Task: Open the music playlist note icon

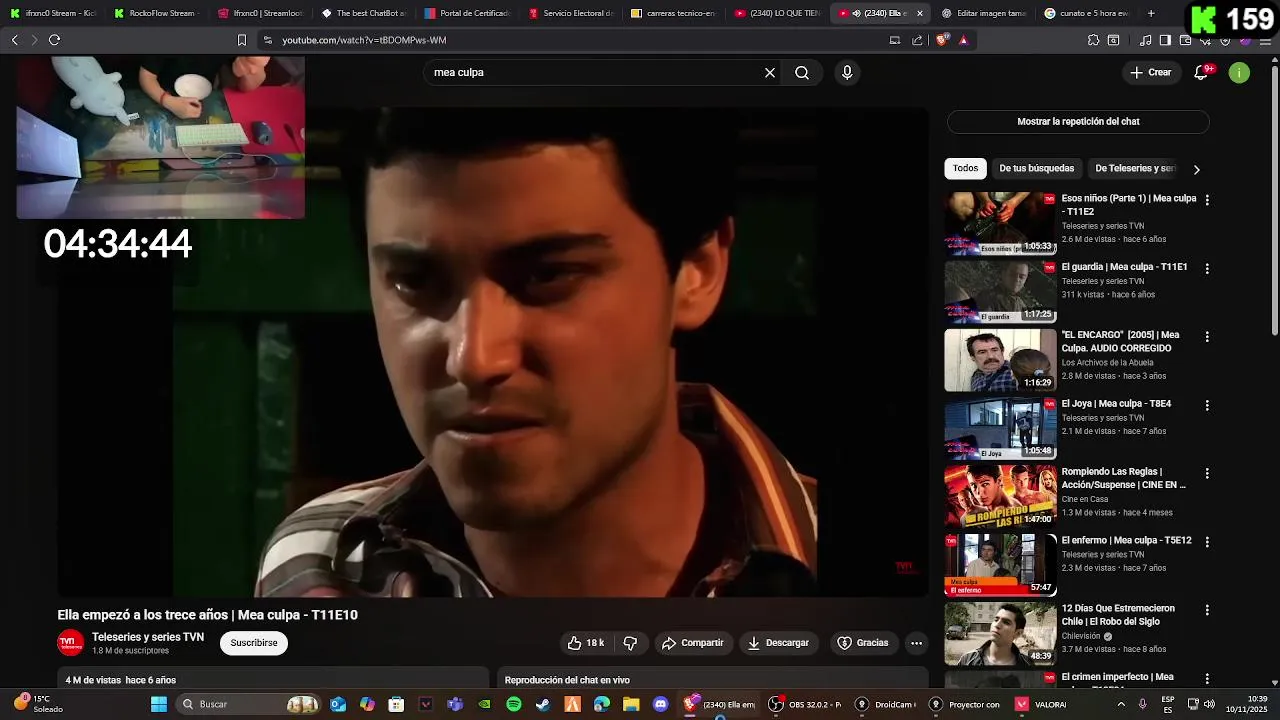Action: tap(1145, 40)
